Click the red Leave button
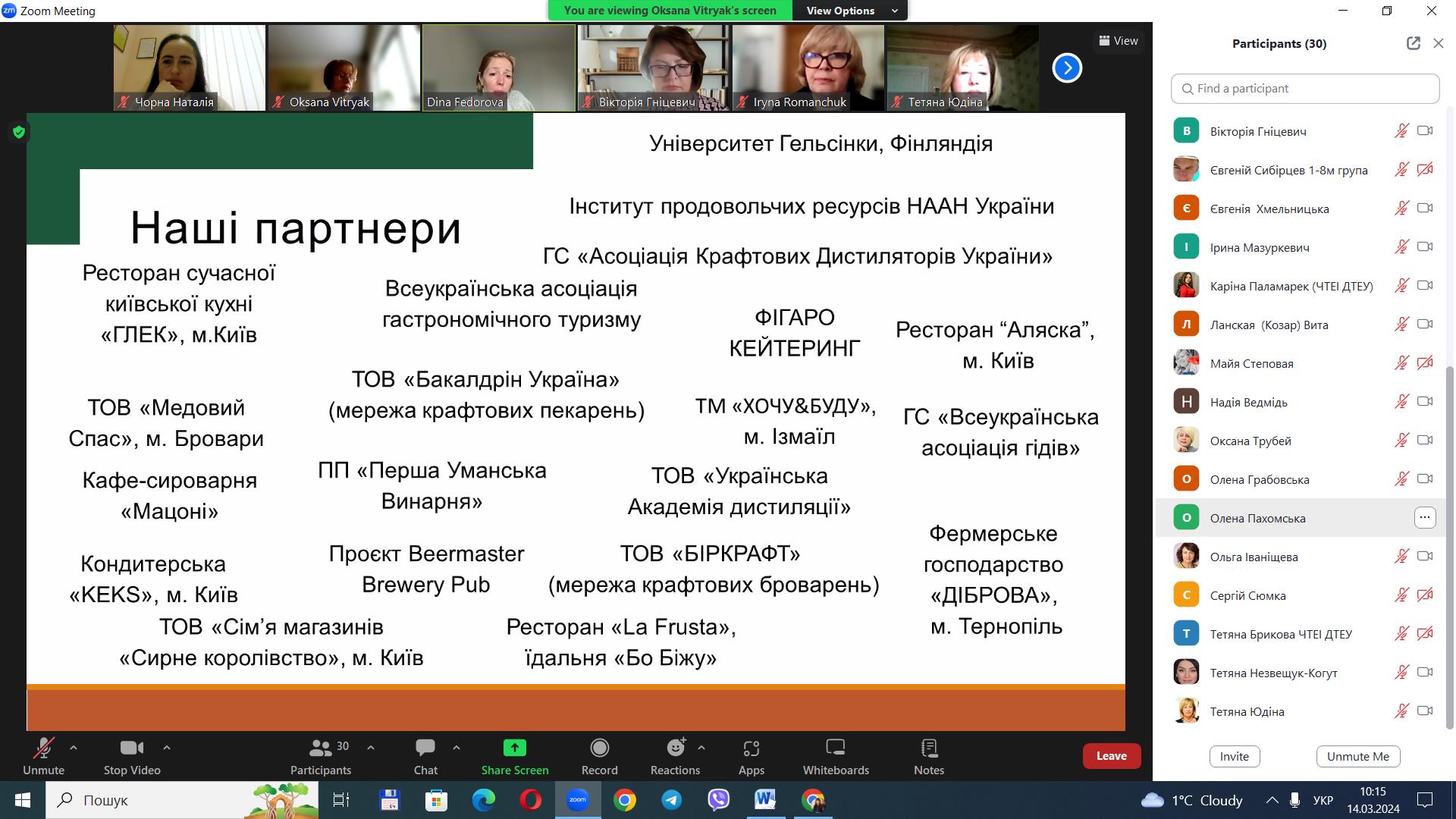The image size is (1456, 819). click(1111, 756)
